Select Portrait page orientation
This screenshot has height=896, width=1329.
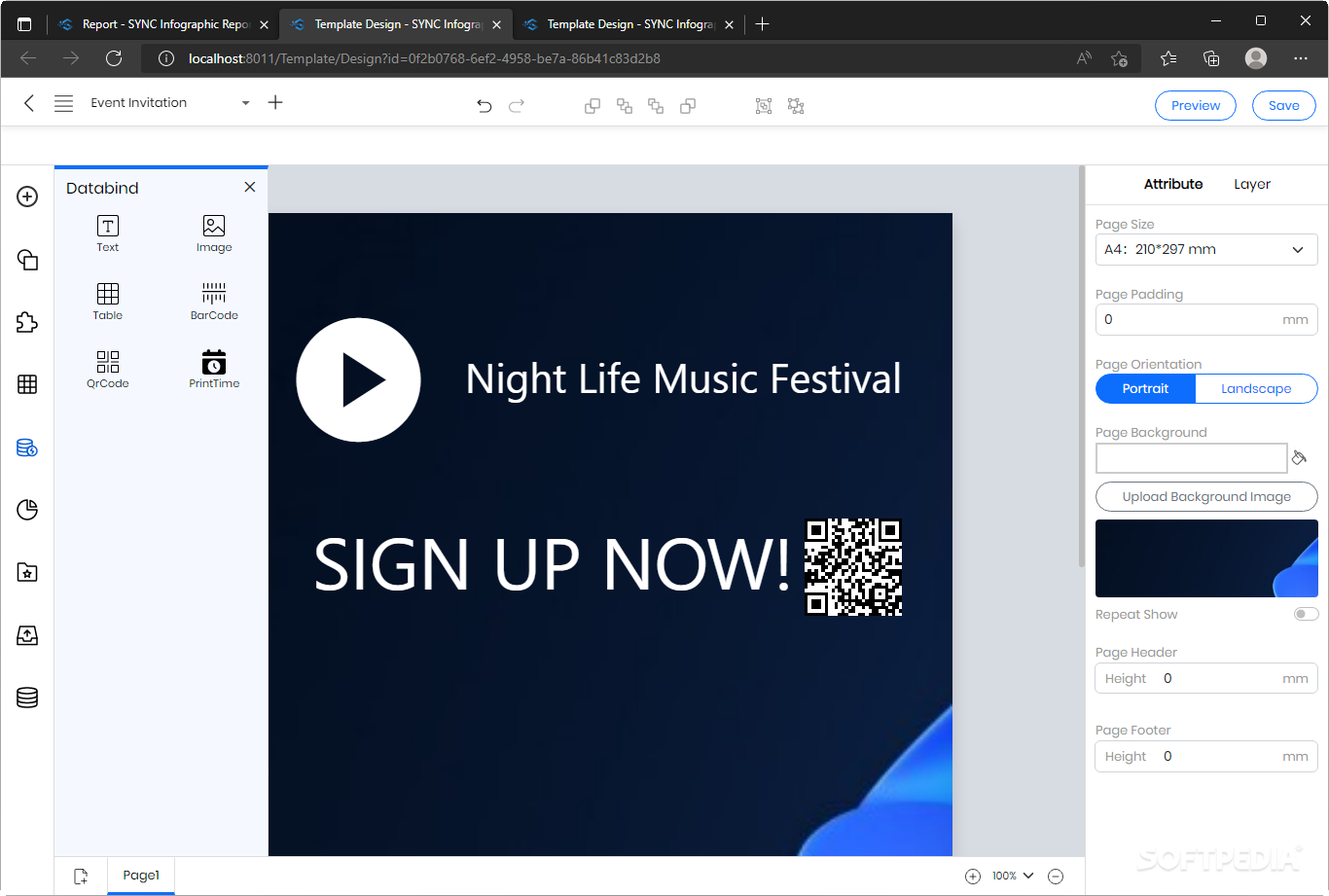tap(1145, 388)
